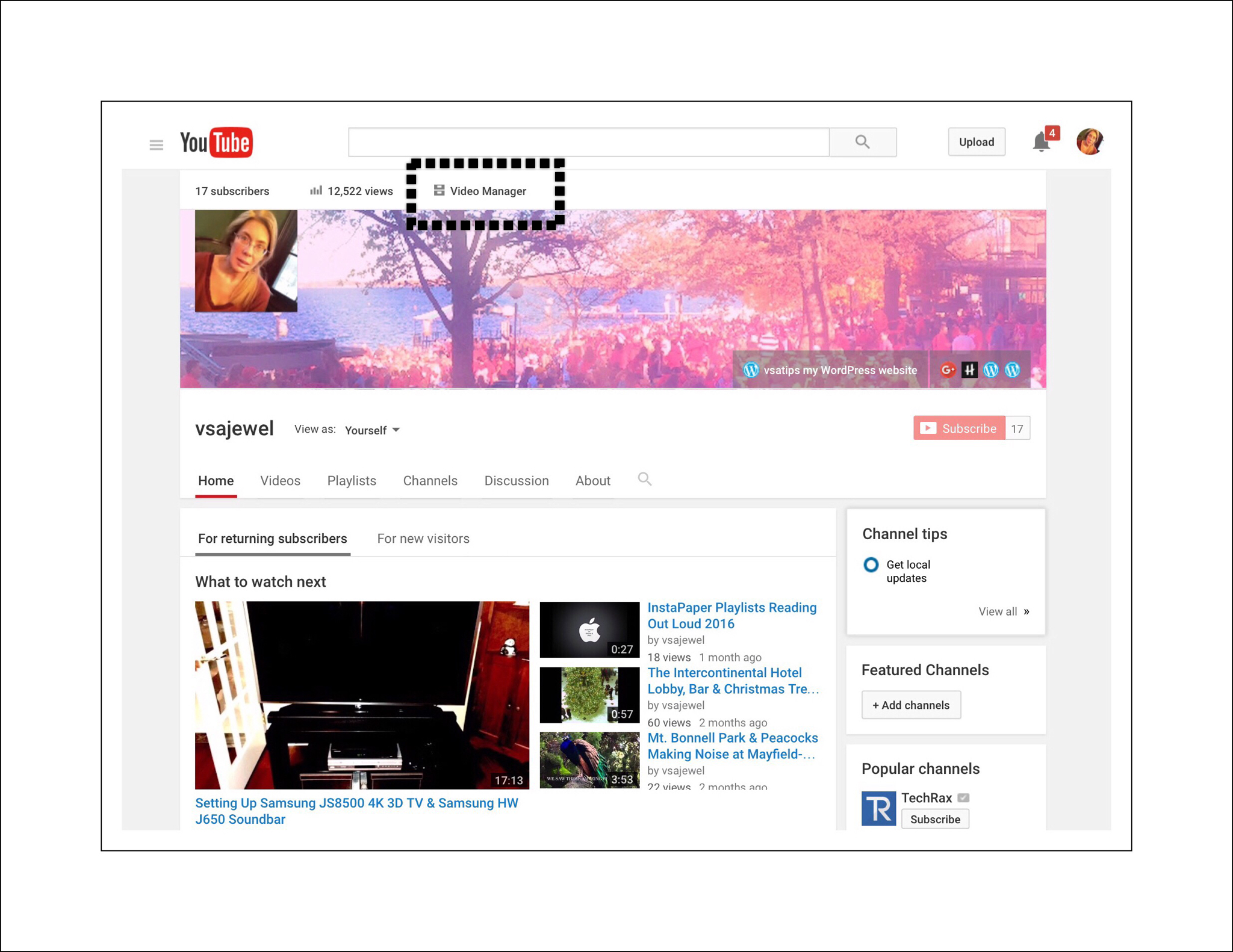Image resolution: width=1233 pixels, height=952 pixels.
Task: Expand View all channel tips
Action: click(1003, 611)
